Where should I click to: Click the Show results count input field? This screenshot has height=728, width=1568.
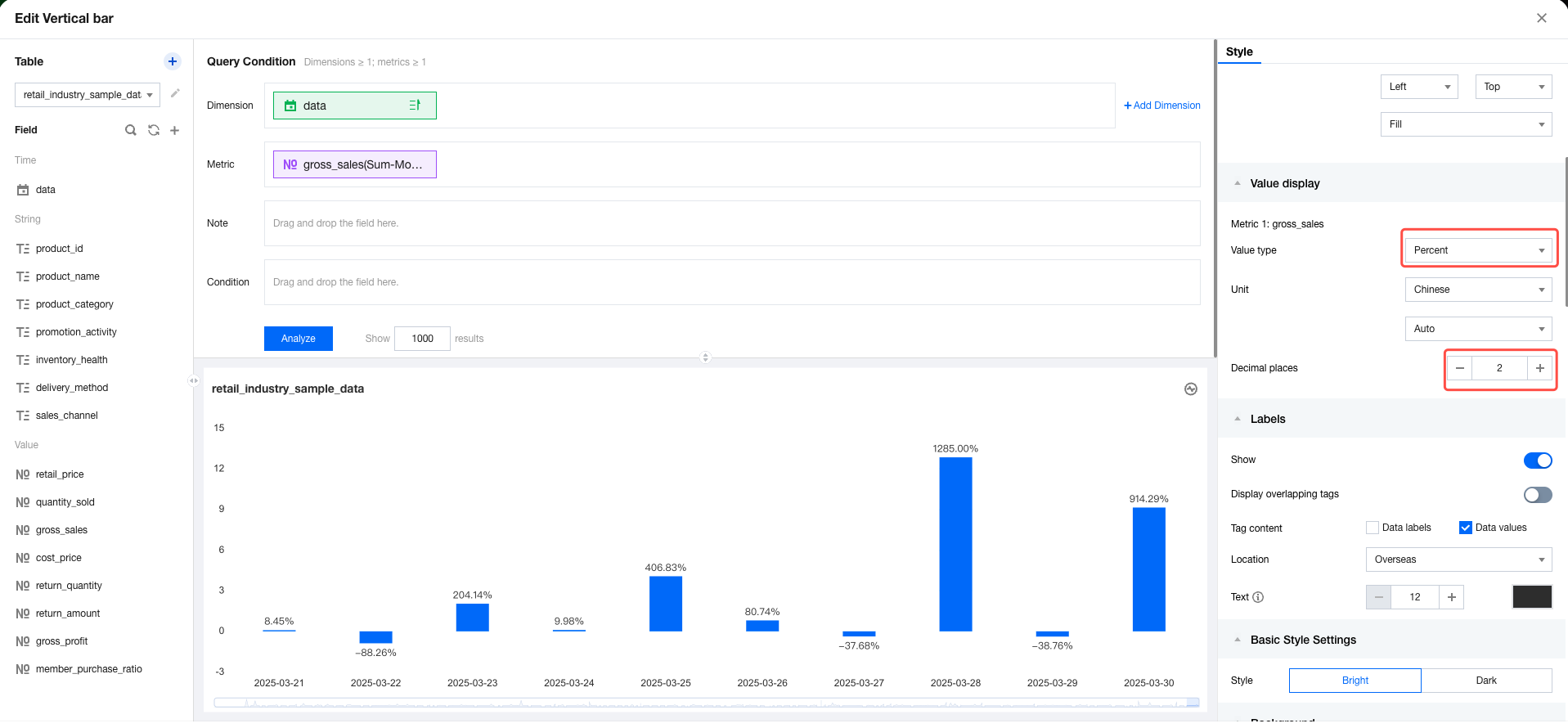coord(422,339)
